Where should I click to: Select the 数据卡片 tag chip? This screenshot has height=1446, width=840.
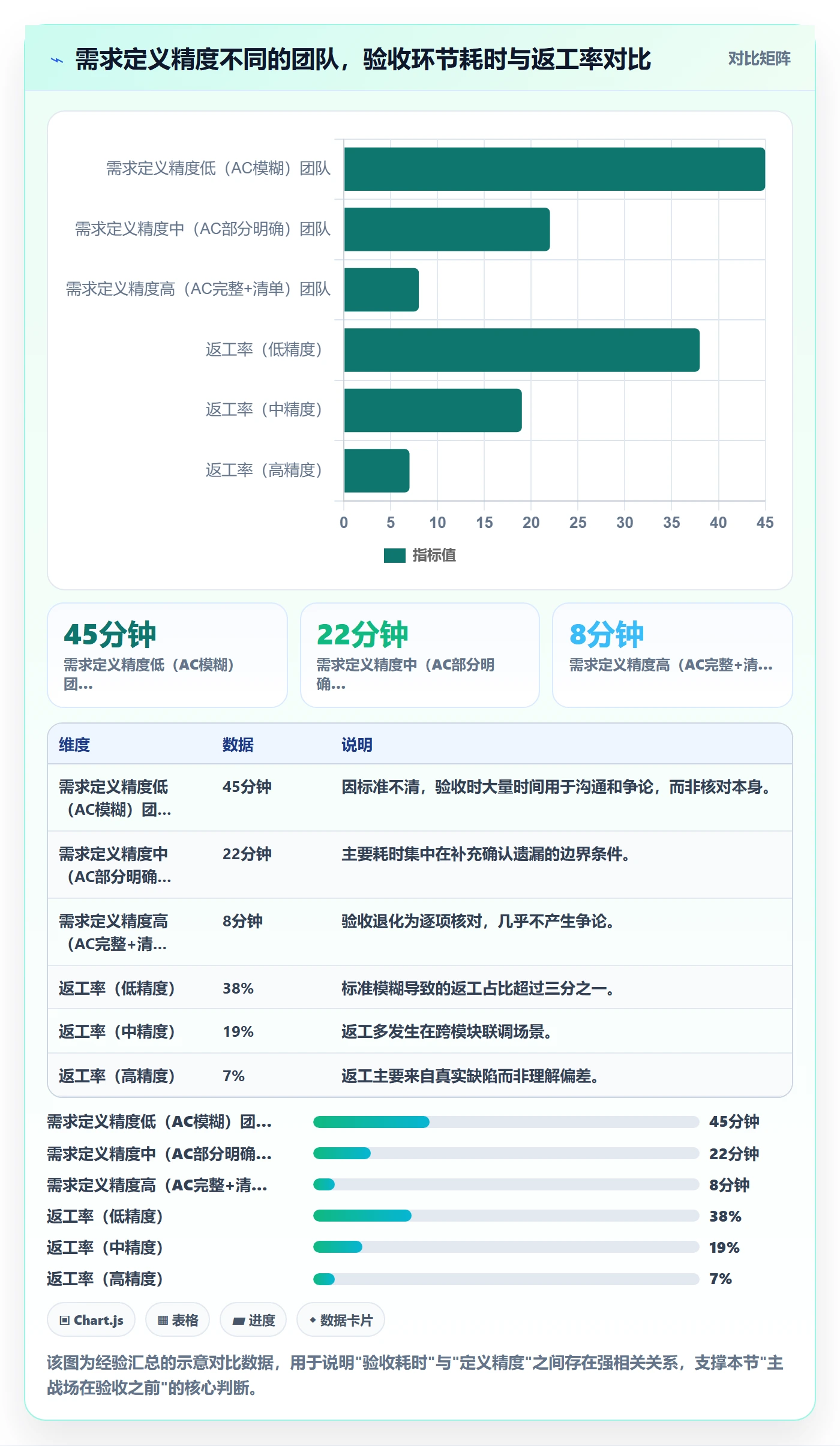point(341,1320)
